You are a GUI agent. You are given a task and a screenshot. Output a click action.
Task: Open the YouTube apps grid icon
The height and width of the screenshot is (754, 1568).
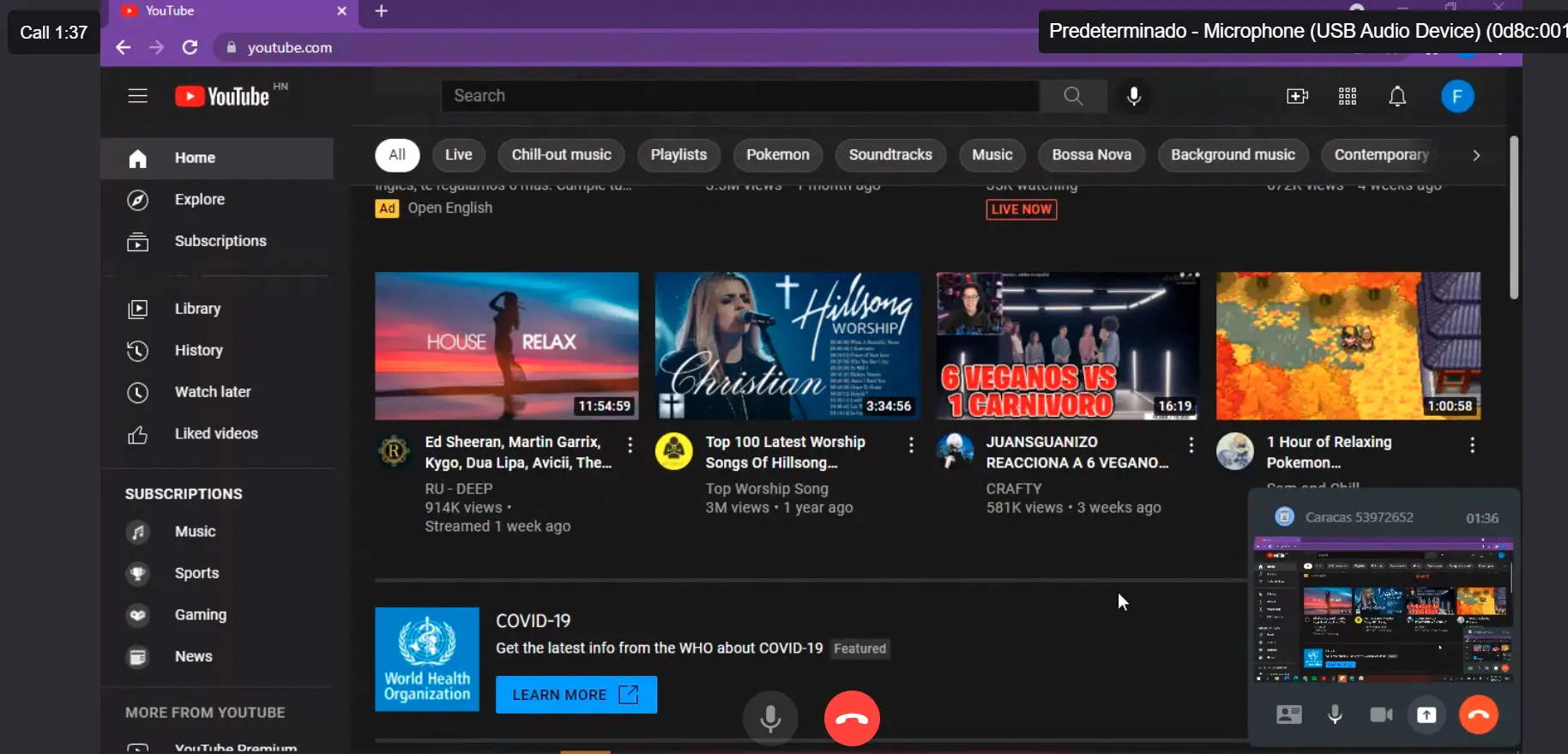[1348, 96]
